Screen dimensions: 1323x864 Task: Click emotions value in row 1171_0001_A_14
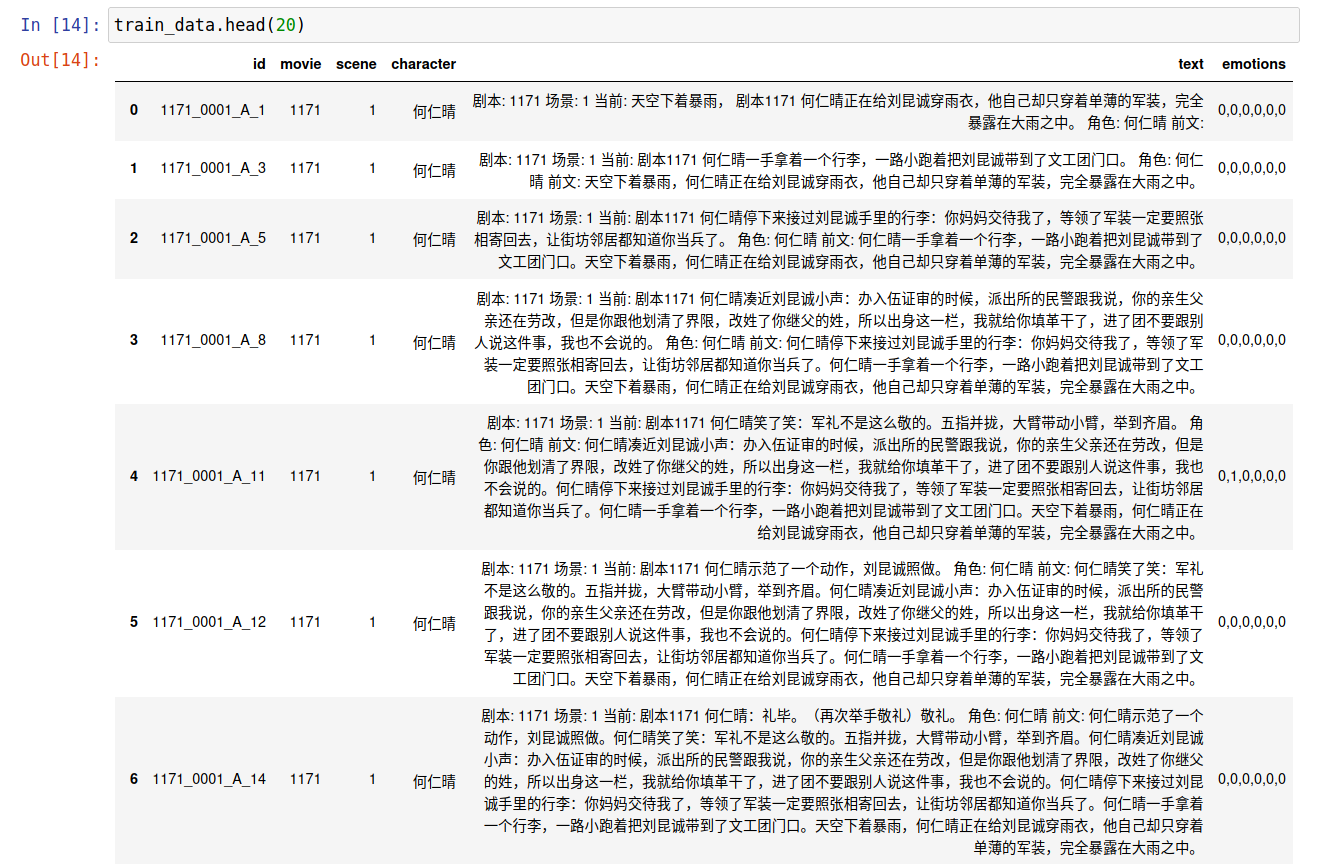coord(1252,779)
